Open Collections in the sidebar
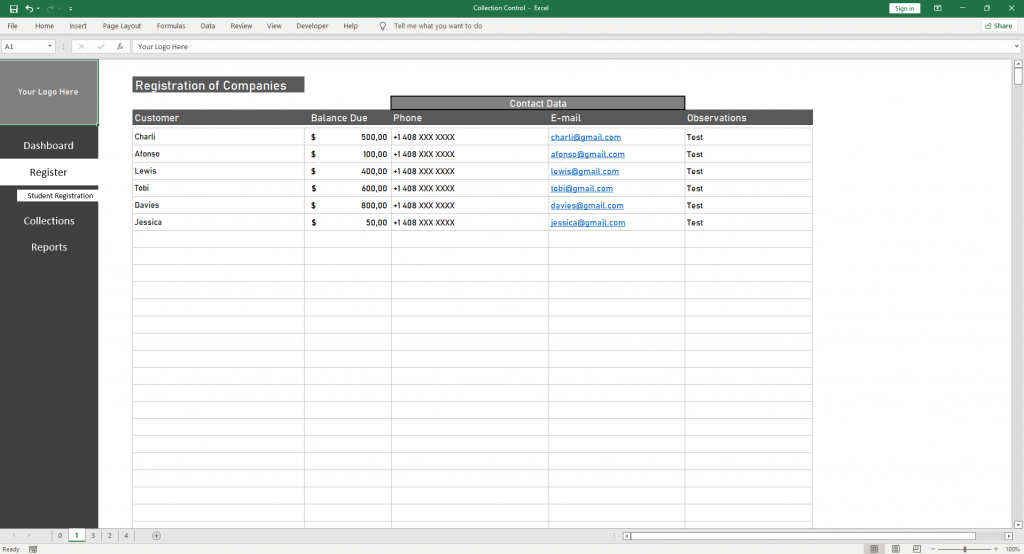 click(x=49, y=221)
